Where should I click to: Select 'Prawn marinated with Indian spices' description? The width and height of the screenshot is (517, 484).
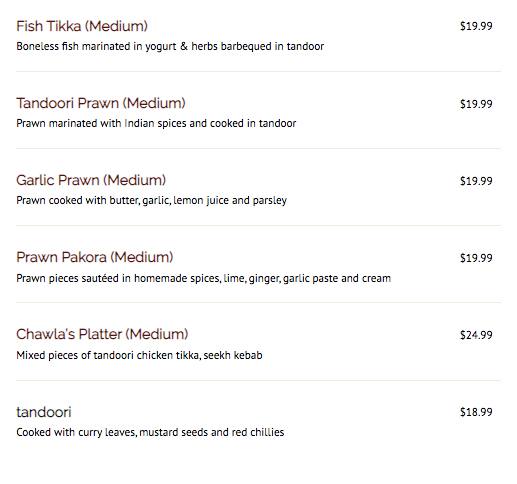click(156, 123)
